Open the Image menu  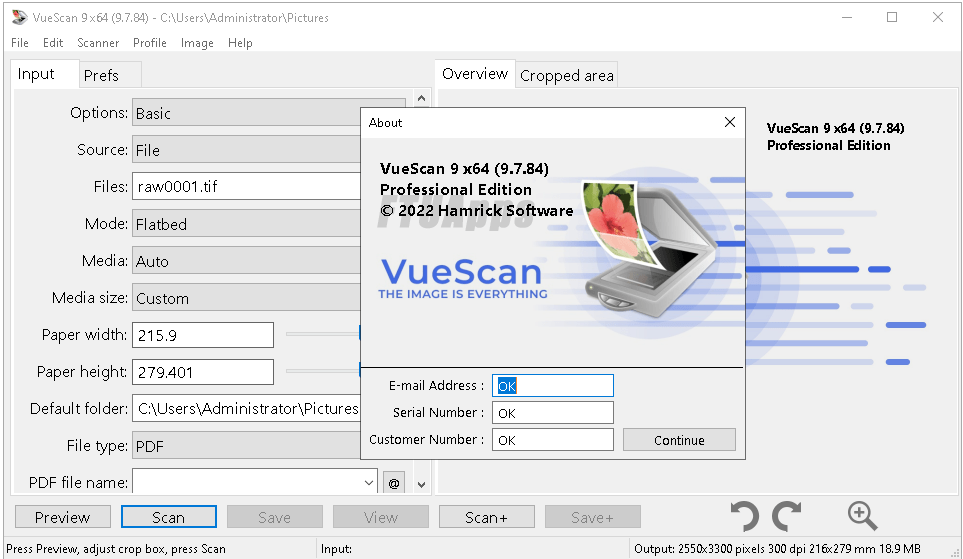(197, 42)
